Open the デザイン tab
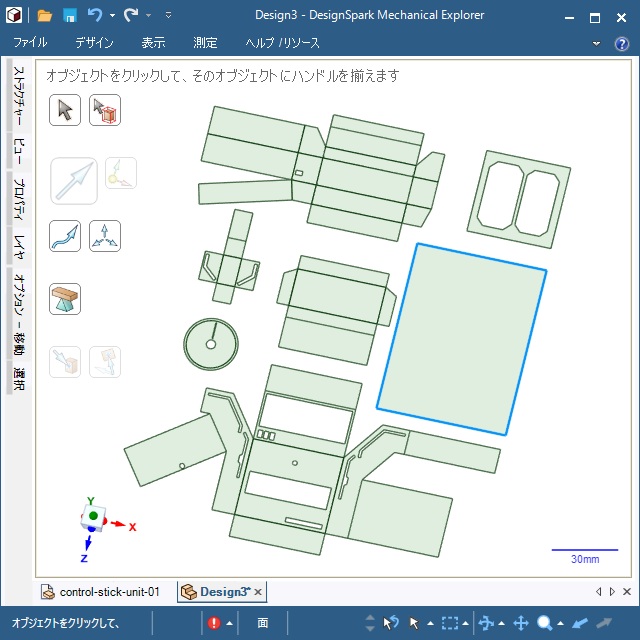Viewport: 640px width, 640px height. pos(94,43)
